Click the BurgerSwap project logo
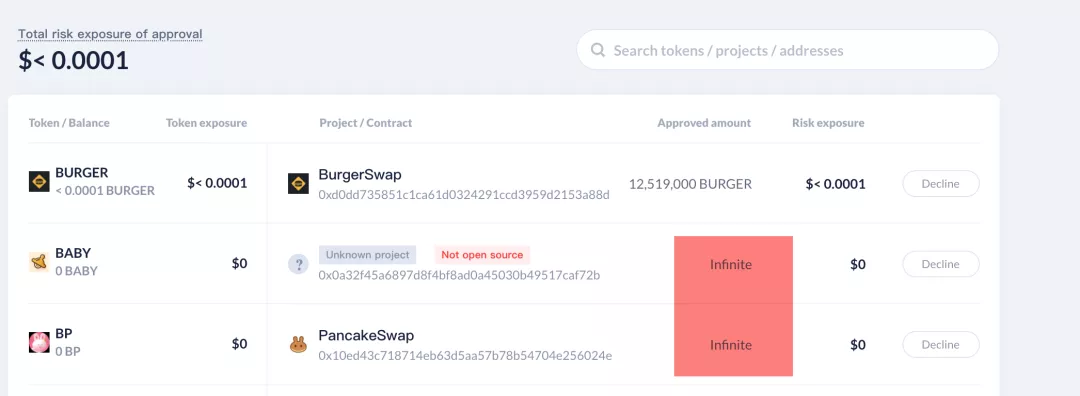Image resolution: width=1080 pixels, height=396 pixels. point(298,183)
